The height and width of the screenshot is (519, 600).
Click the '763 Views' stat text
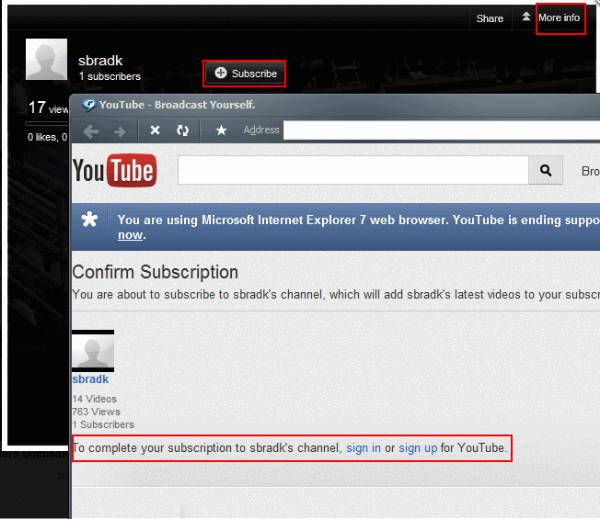pyautogui.click(x=96, y=412)
